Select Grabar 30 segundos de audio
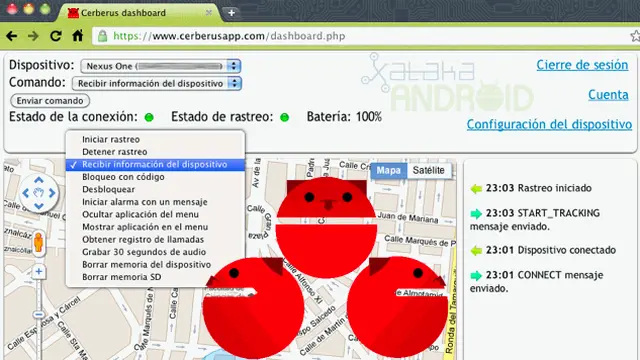 point(155,252)
